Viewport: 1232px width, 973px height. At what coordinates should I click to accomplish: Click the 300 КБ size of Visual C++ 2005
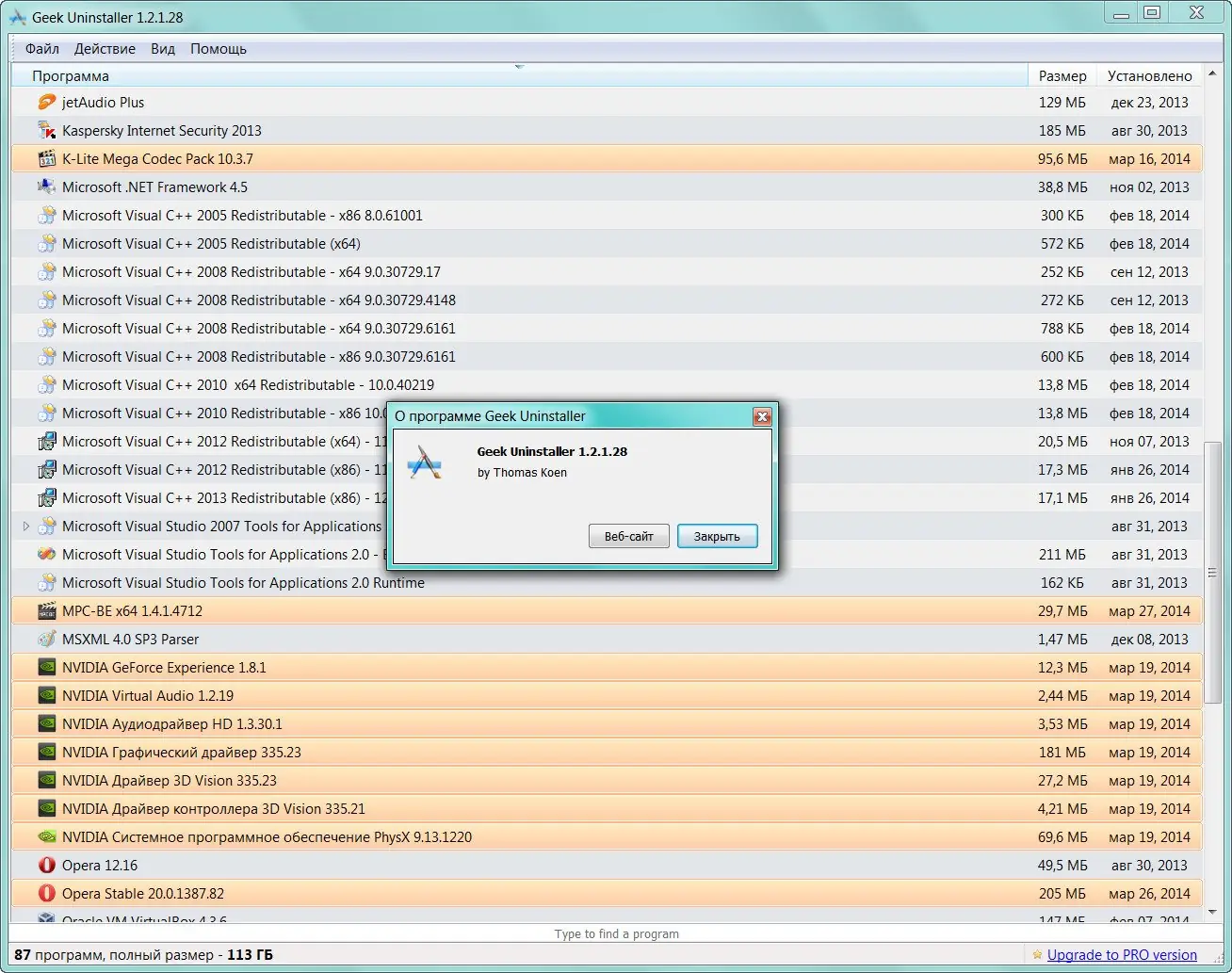1062,215
